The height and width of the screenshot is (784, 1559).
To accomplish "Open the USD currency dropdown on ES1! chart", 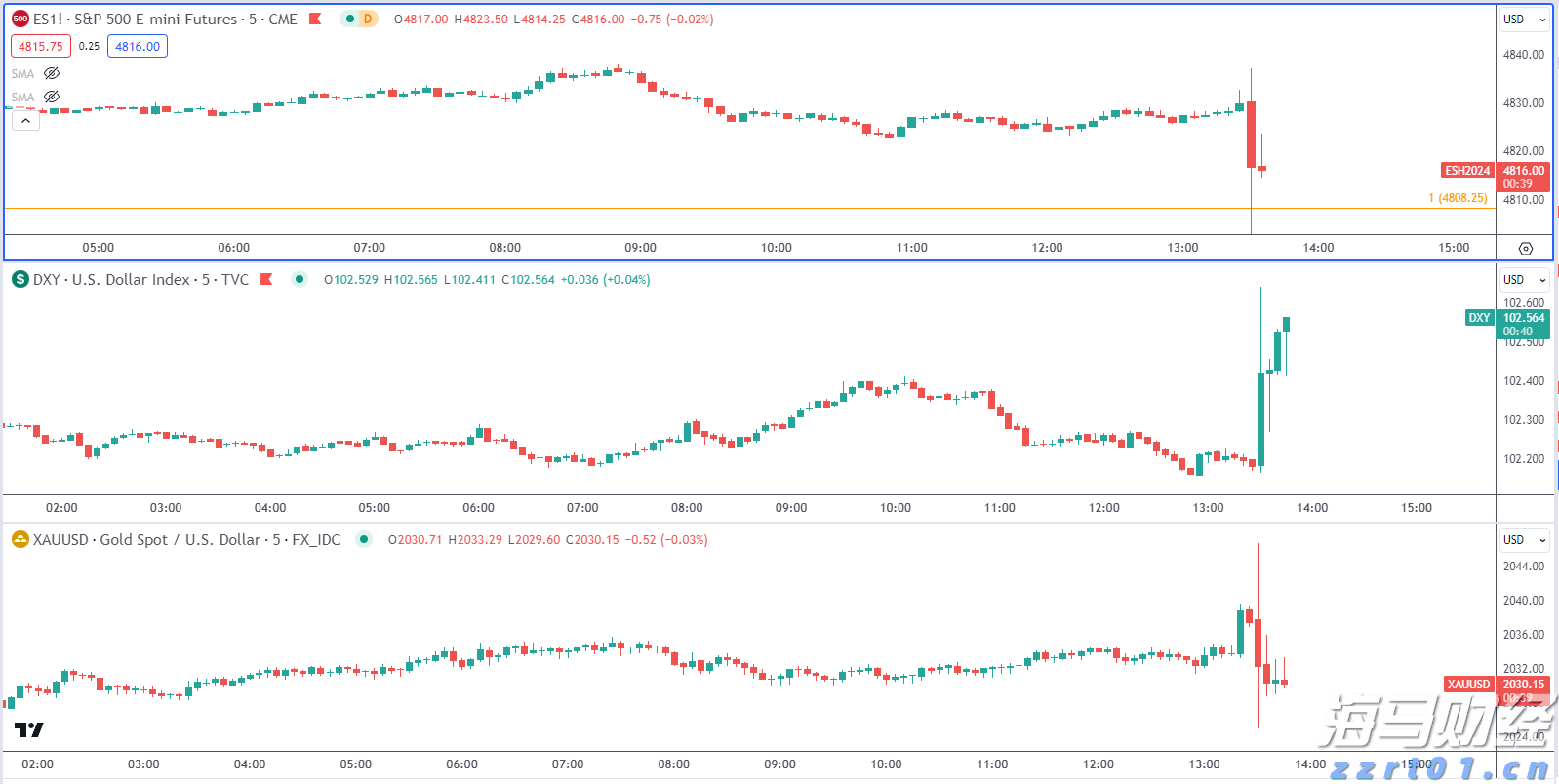I will (1524, 19).
